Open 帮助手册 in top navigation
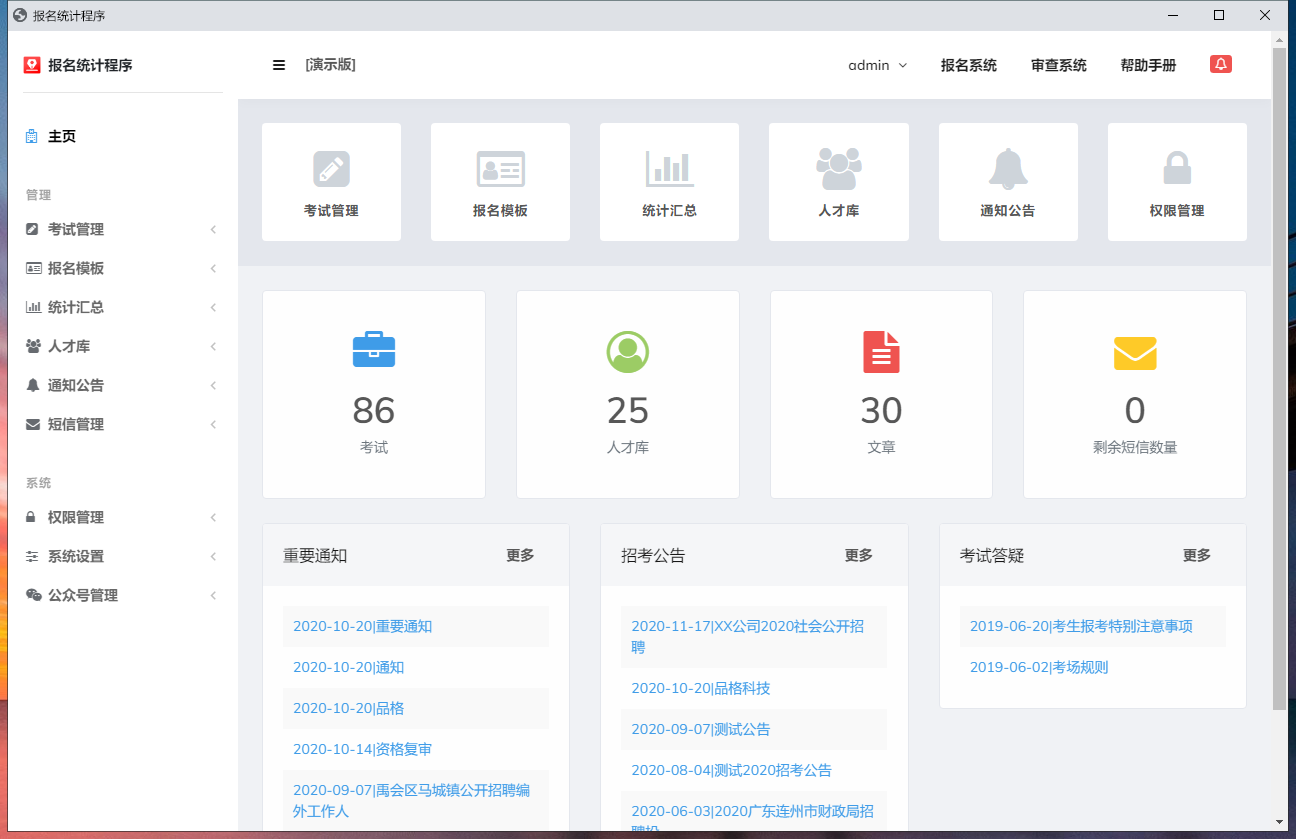This screenshot has width=1296, height=839. click(1148, 65)
